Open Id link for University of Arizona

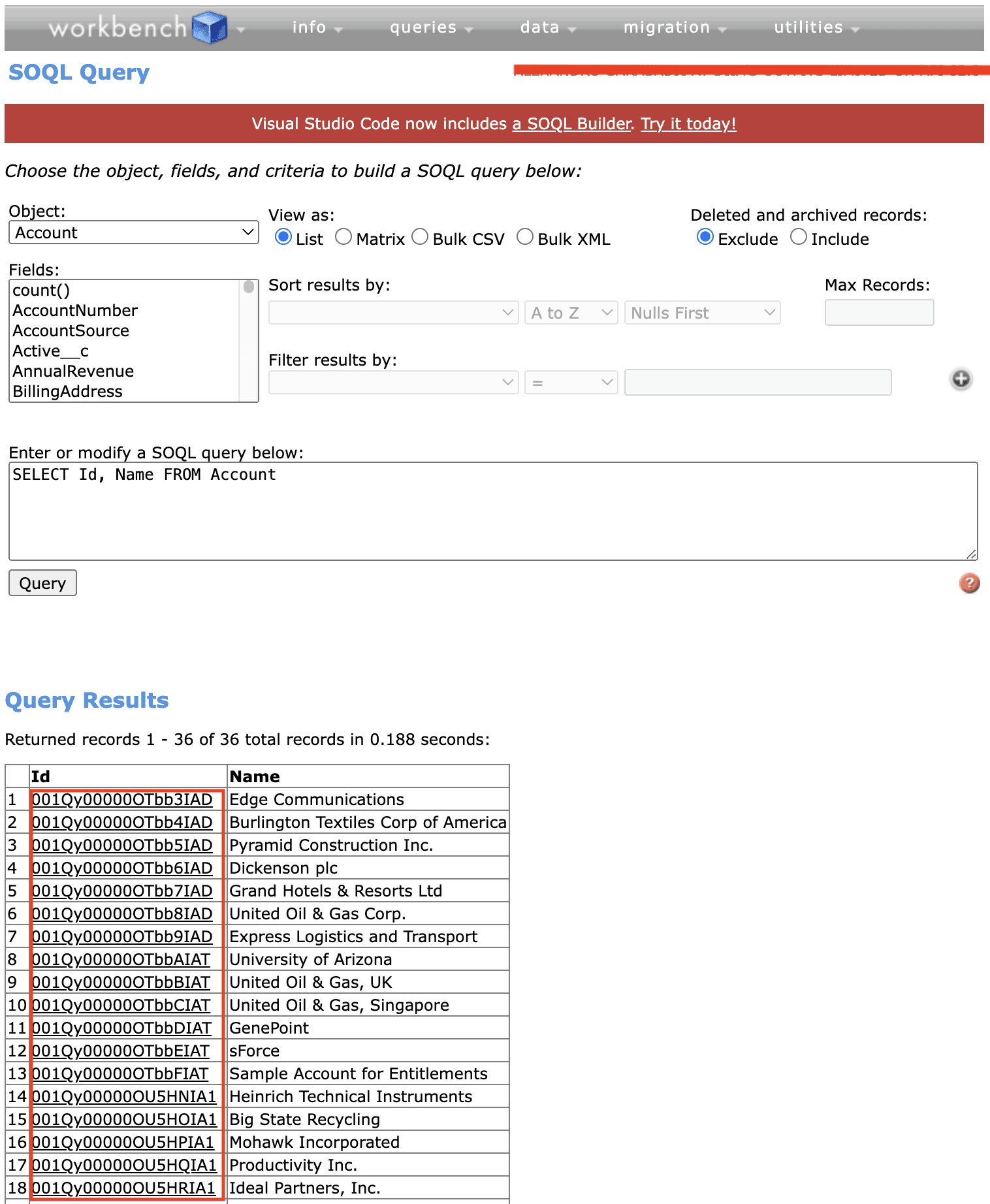(x=121, y=959)
